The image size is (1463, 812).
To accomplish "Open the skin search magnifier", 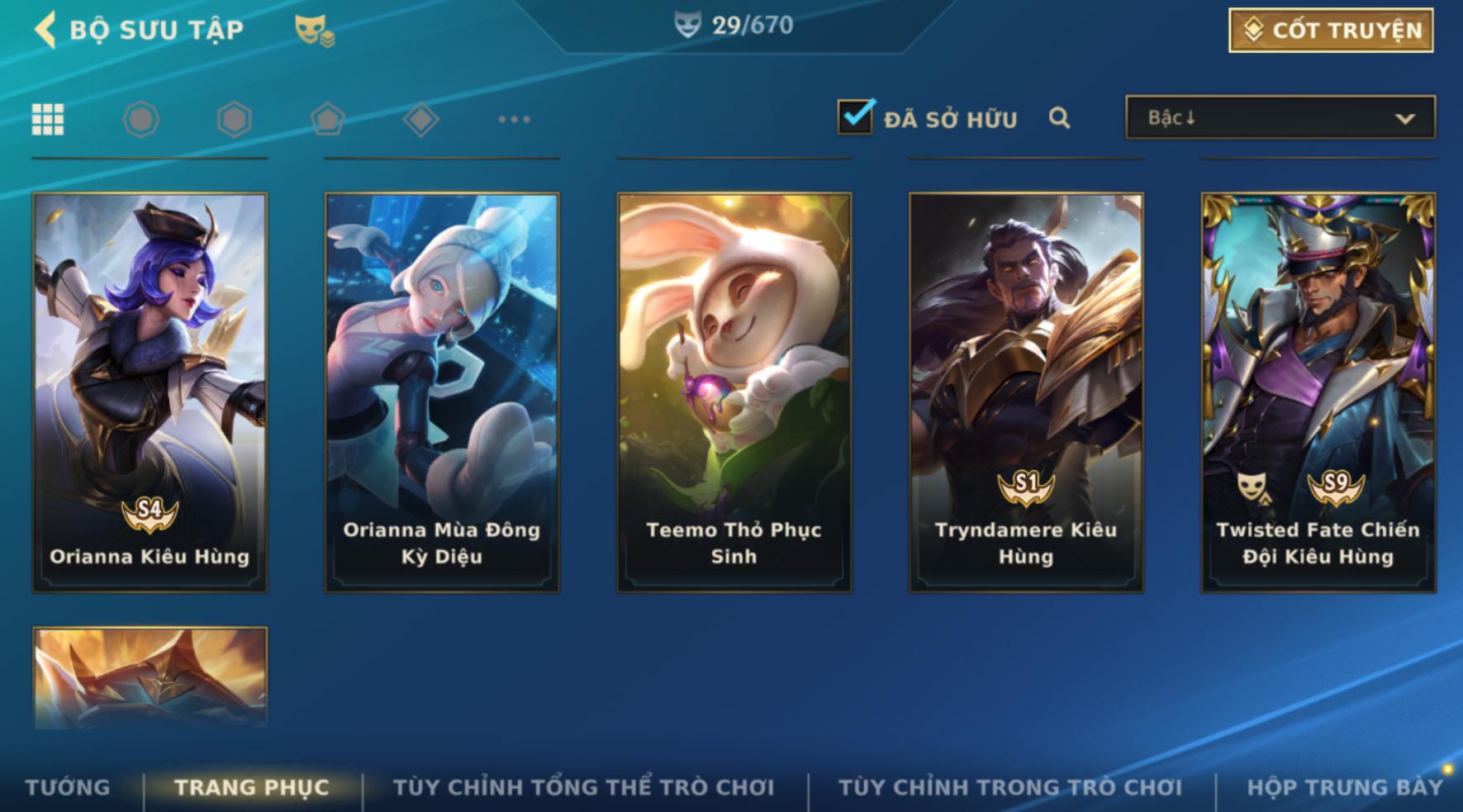I will [1060, 119].
